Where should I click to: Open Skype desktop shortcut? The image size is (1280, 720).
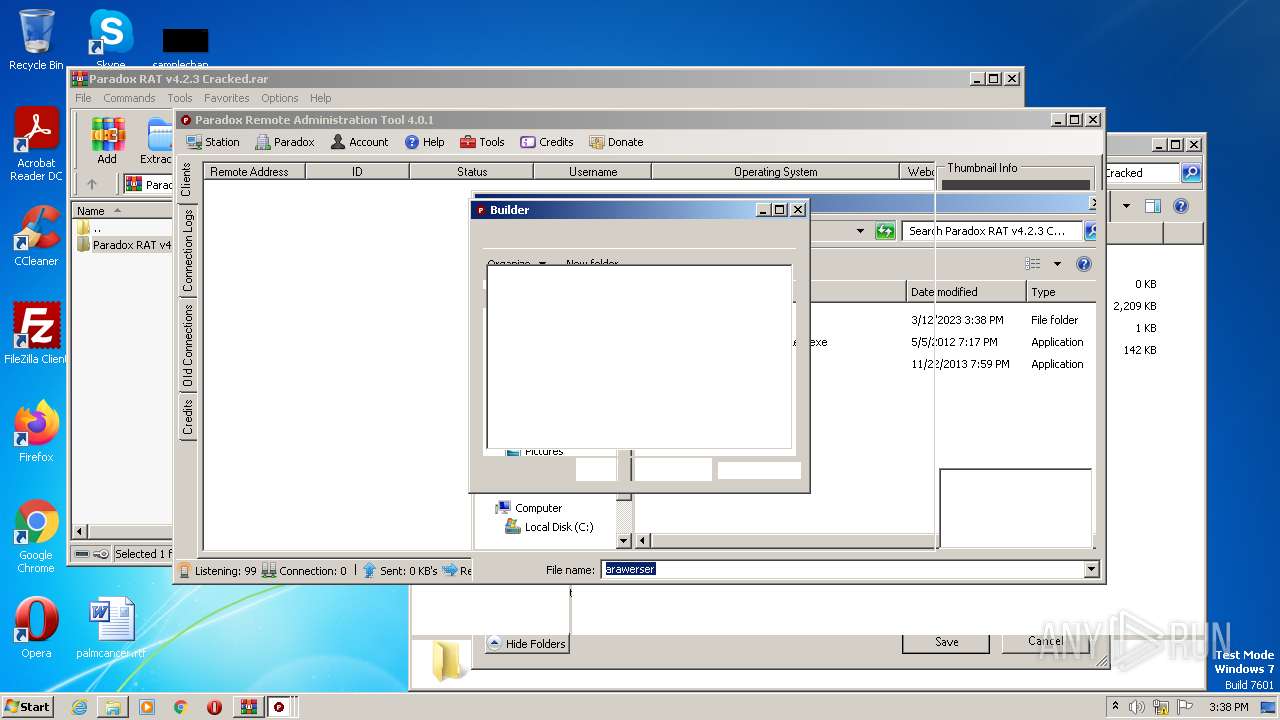pyautogui.click(x=110, y=40)
